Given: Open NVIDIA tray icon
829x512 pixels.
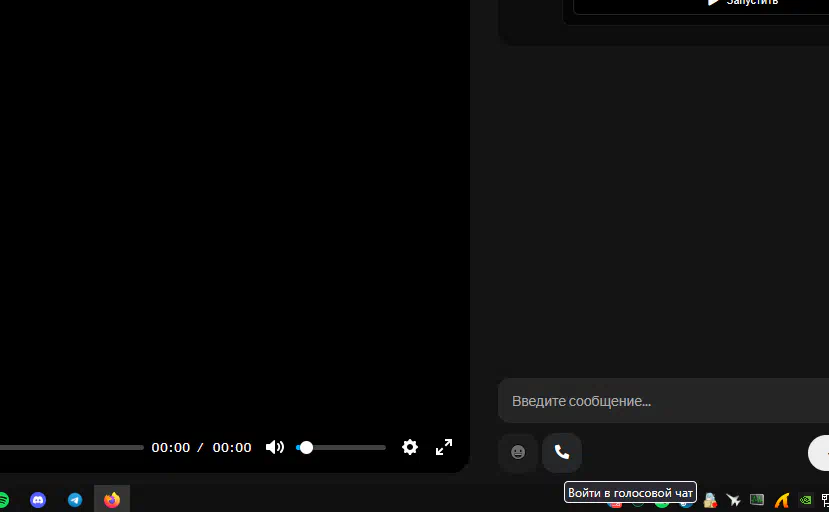Looking at the screenshot, I should tap(805, 500).
